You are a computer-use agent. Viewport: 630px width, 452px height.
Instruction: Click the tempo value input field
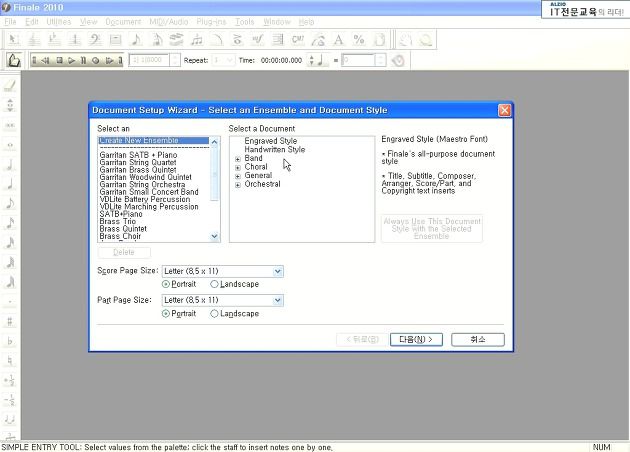358,60
